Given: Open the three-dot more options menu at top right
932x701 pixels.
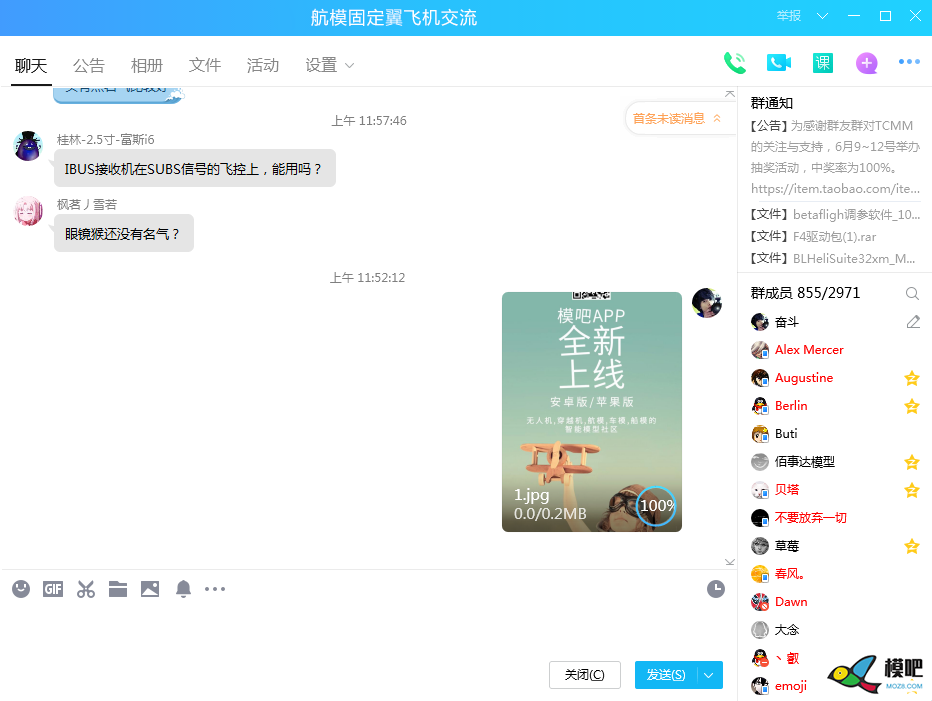Looking at the screenshot, I should [909, 62].
